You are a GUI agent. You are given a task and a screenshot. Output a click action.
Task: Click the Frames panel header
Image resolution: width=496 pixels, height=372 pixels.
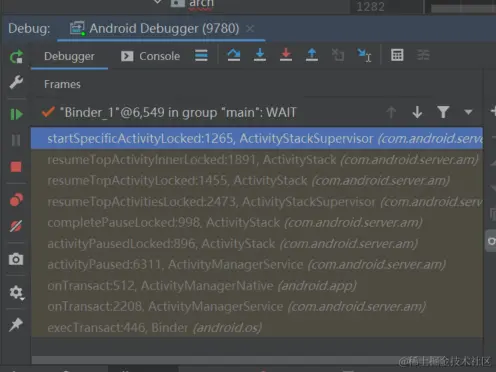pos(62,84)
